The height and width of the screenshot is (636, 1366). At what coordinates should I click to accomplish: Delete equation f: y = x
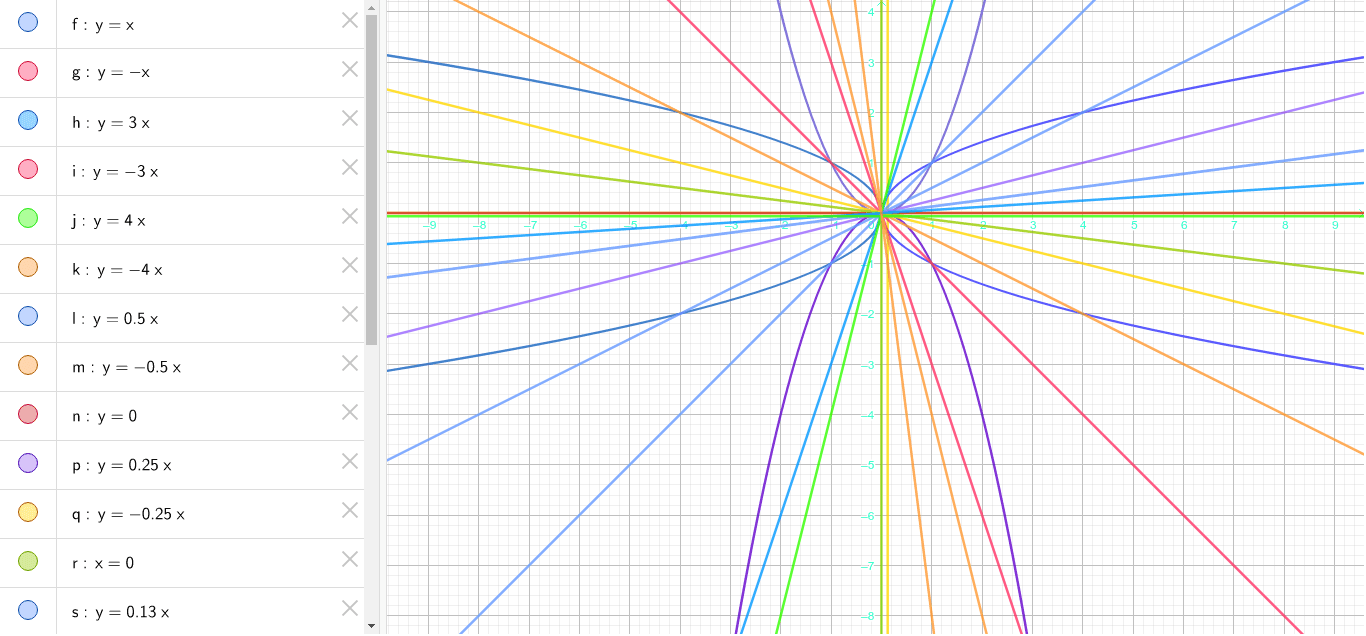(x=350, y=20)
